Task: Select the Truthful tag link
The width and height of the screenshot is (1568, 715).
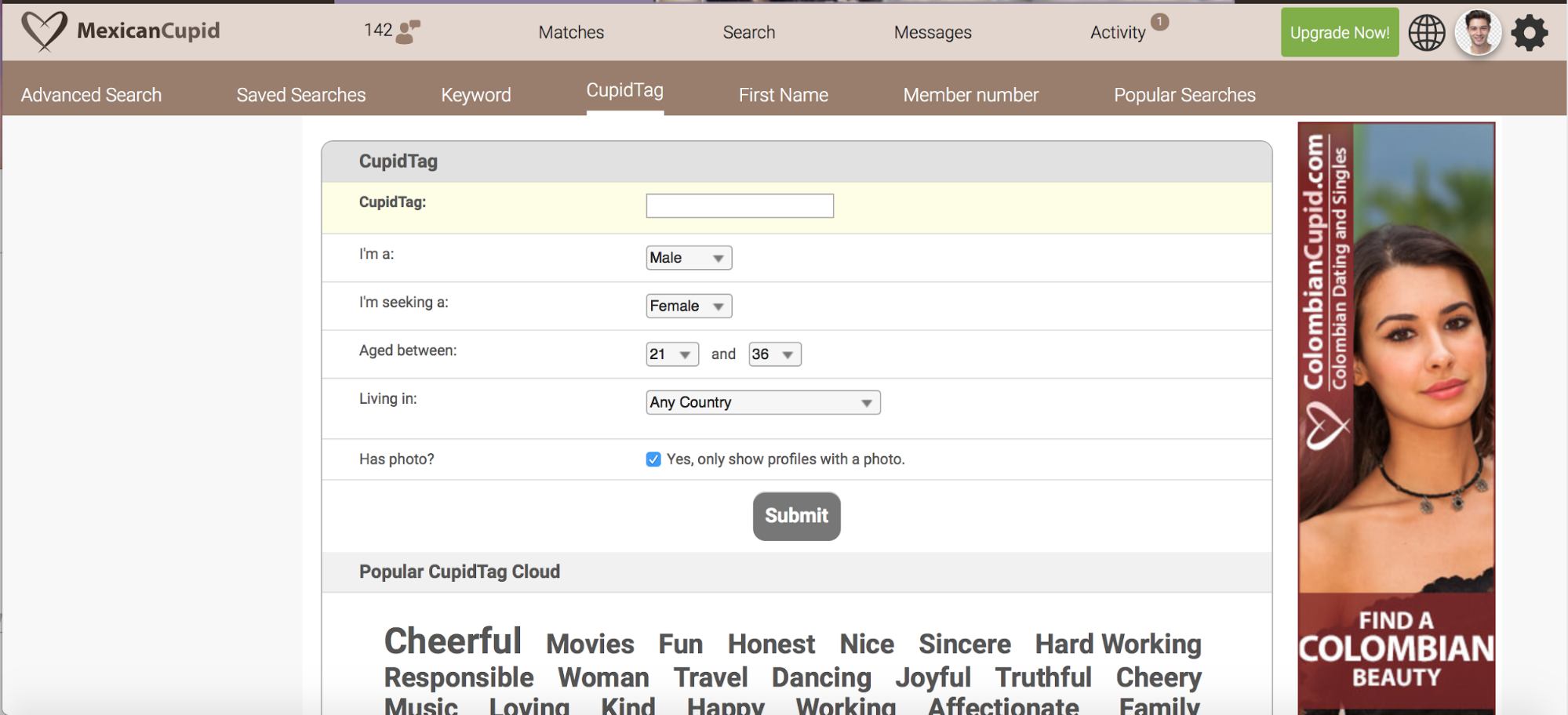Action: [x=1043, y=678]
